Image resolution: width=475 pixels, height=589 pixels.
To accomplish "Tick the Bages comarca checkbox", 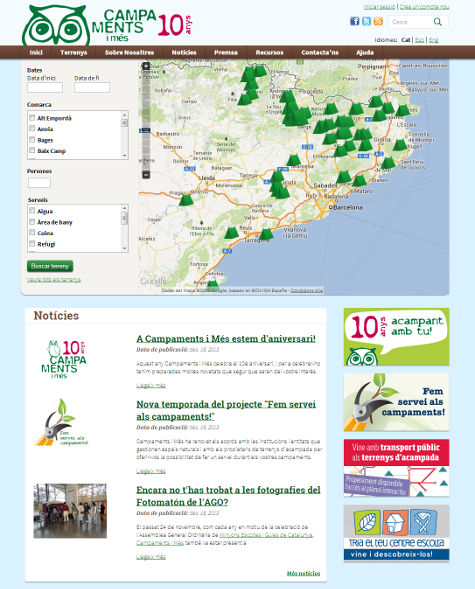I will coord(32,140).
